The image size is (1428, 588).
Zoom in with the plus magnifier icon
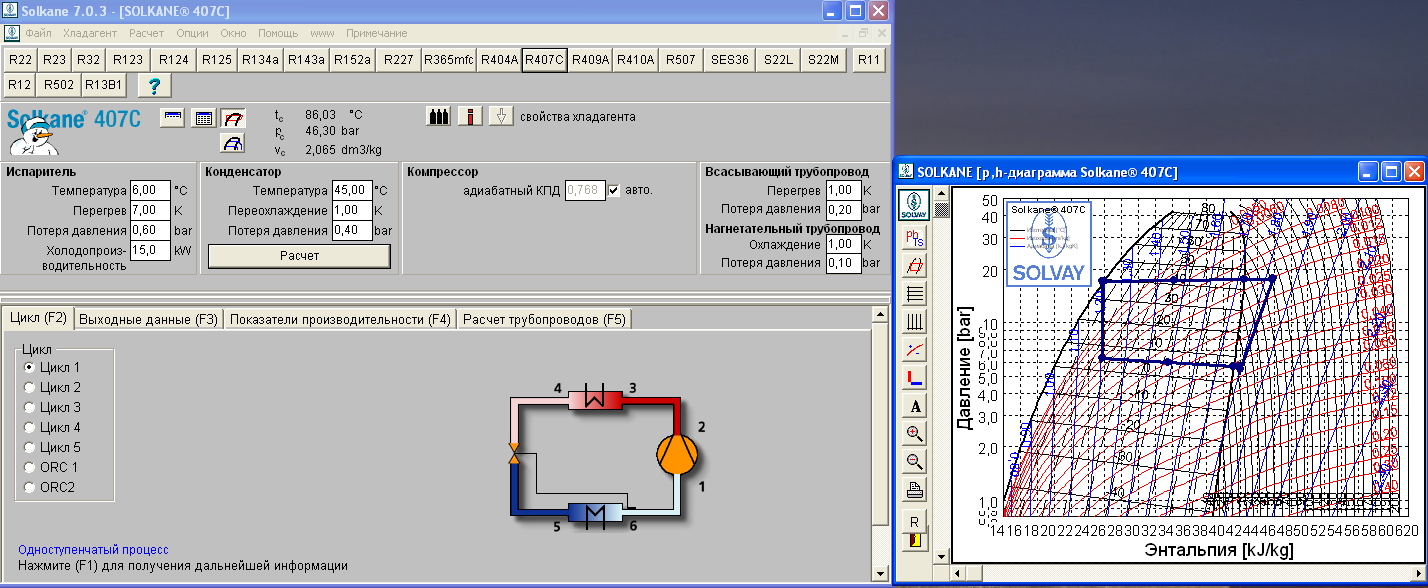pyautogui.click(x=915, y=434)
